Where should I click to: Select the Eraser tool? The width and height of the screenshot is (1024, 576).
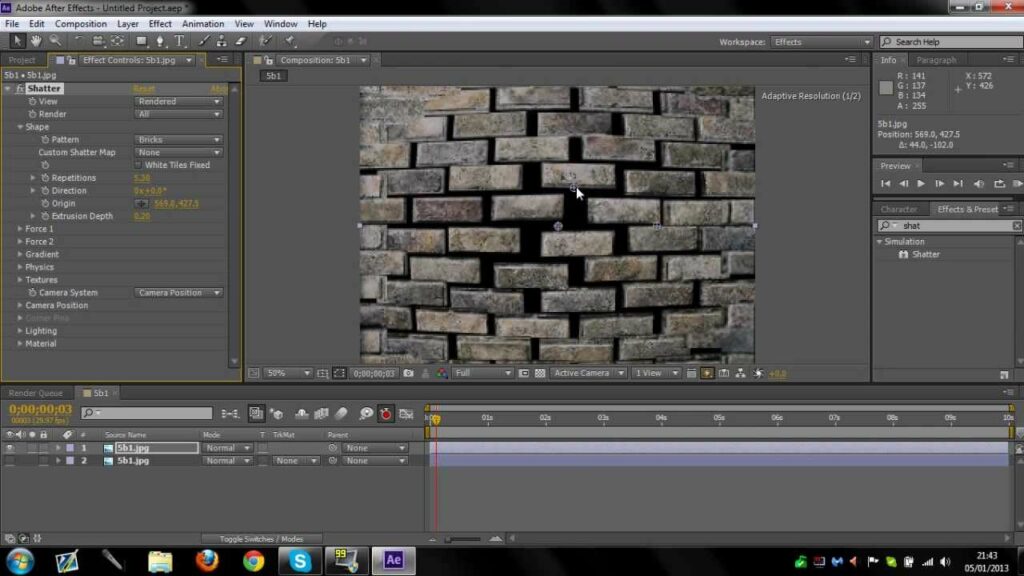tap(240, 41)
